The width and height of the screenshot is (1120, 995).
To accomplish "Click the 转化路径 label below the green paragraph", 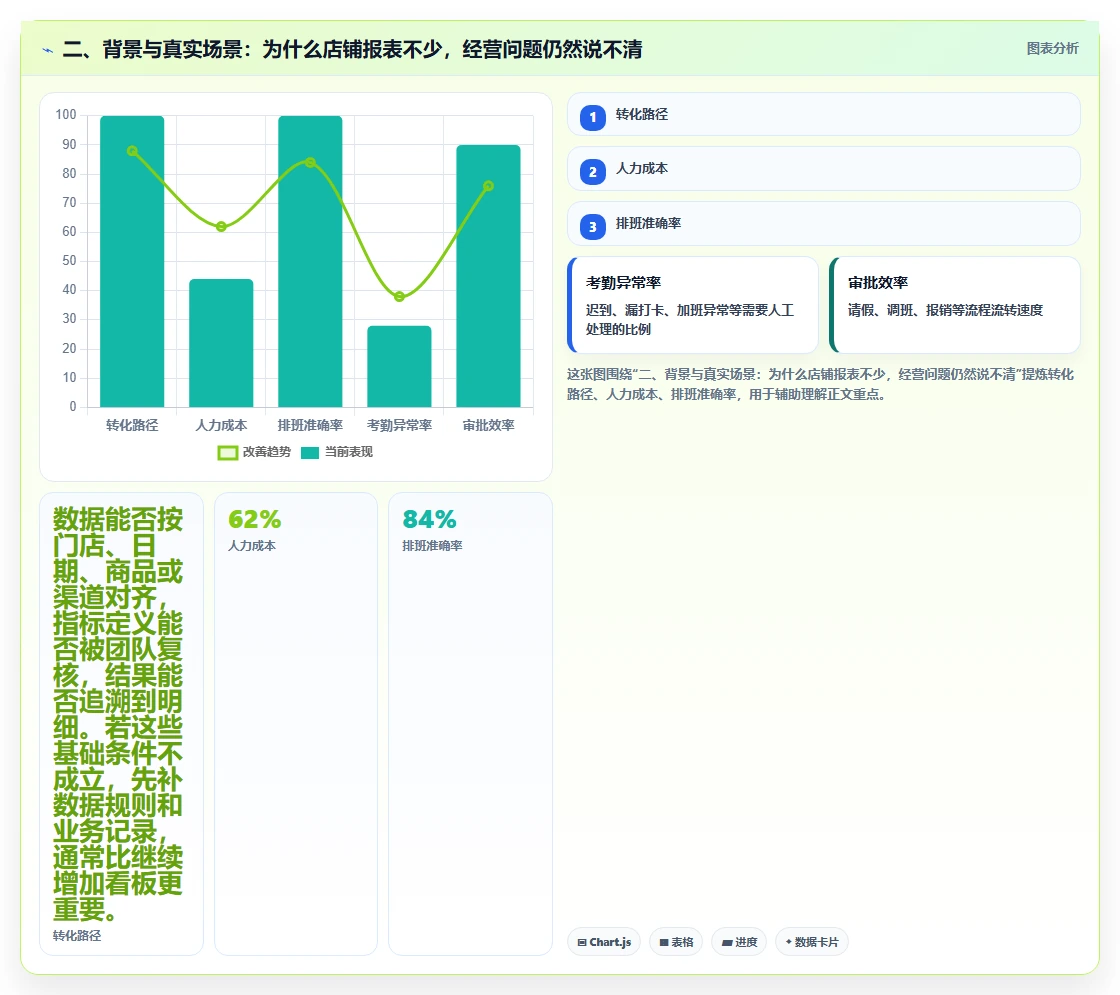I will (x=77, y=936).
